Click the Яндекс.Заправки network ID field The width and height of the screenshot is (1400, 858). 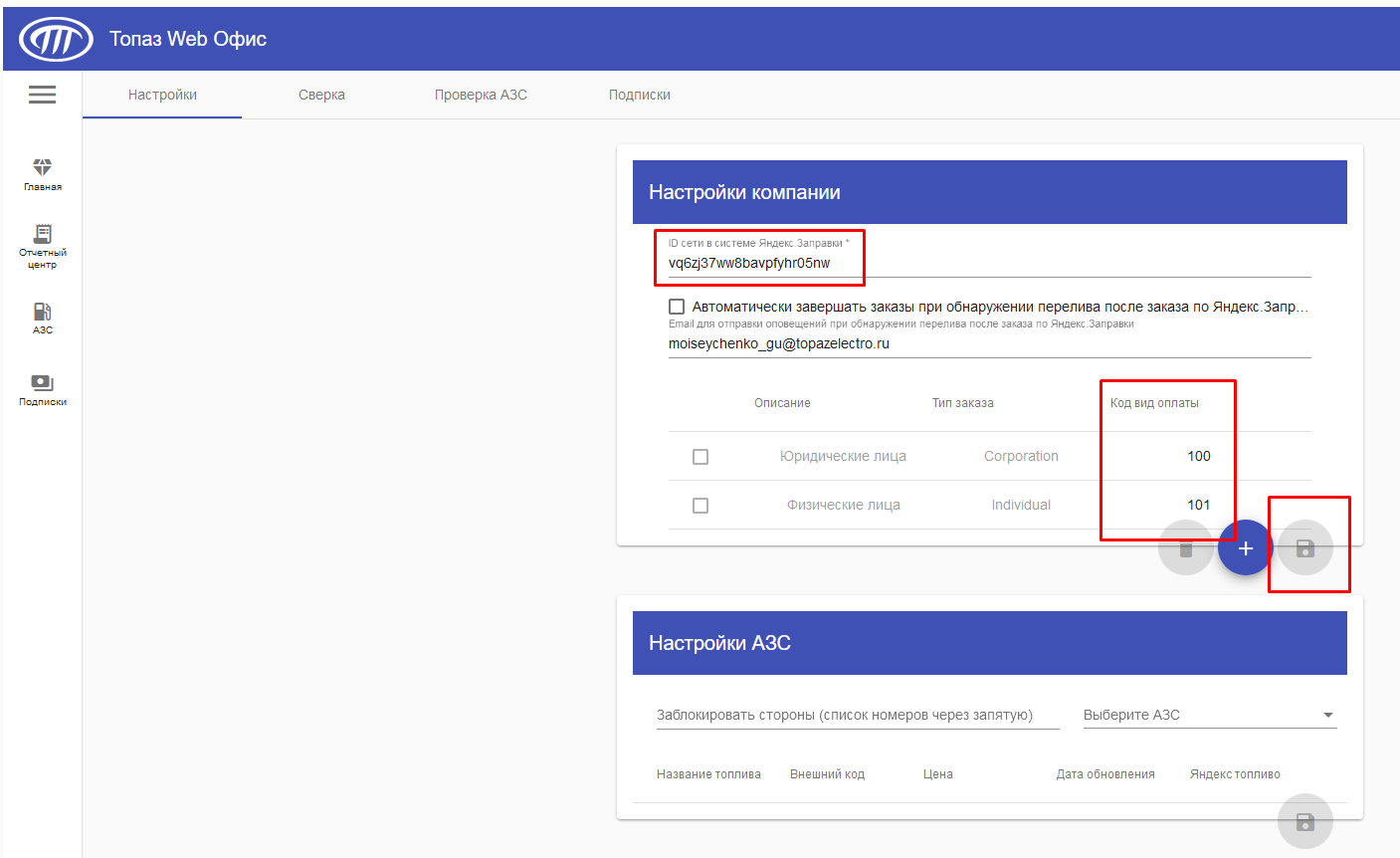point(990,264)
